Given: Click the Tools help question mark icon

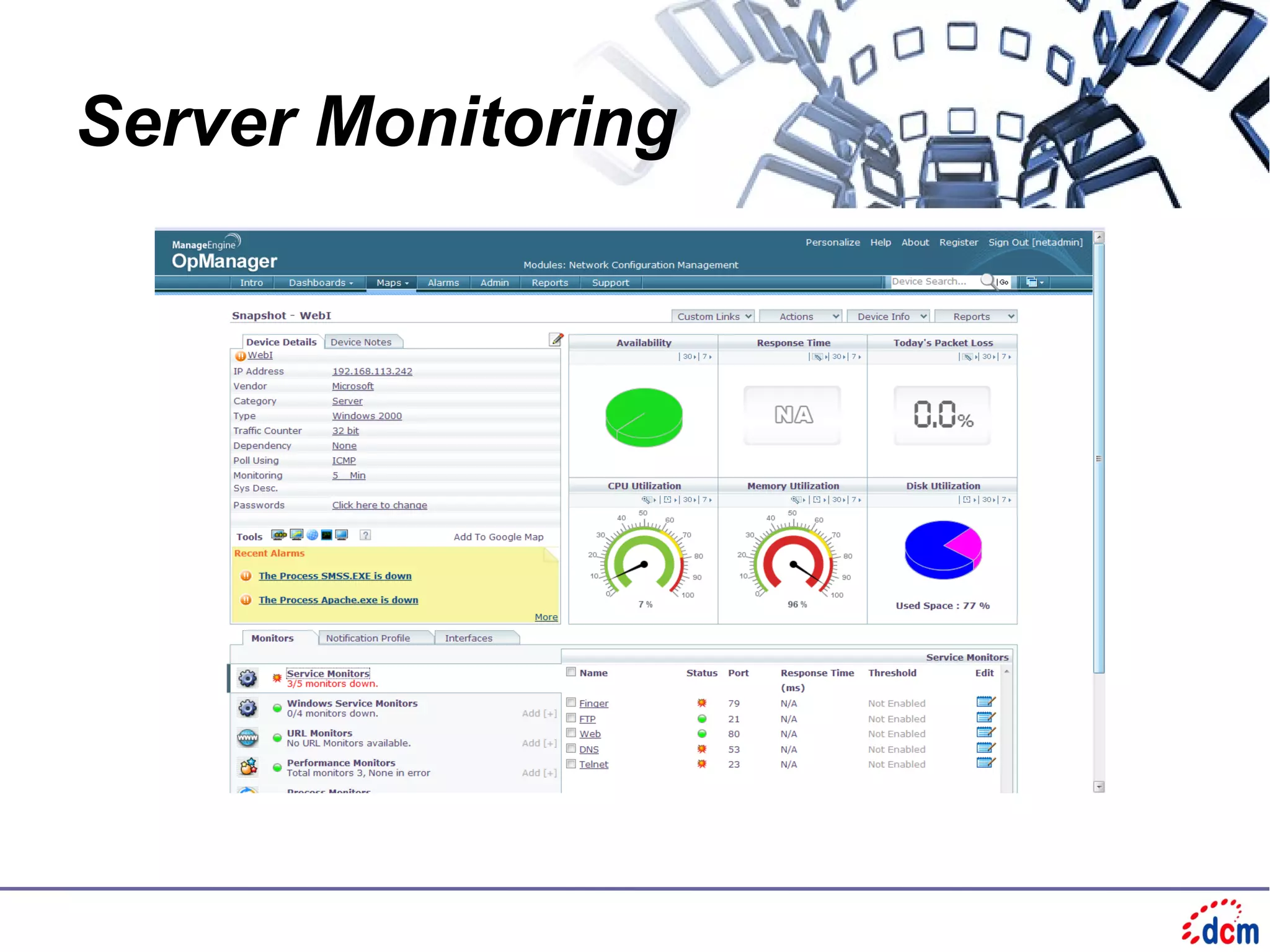Looking at the screenshot, I should pos(365,535).
